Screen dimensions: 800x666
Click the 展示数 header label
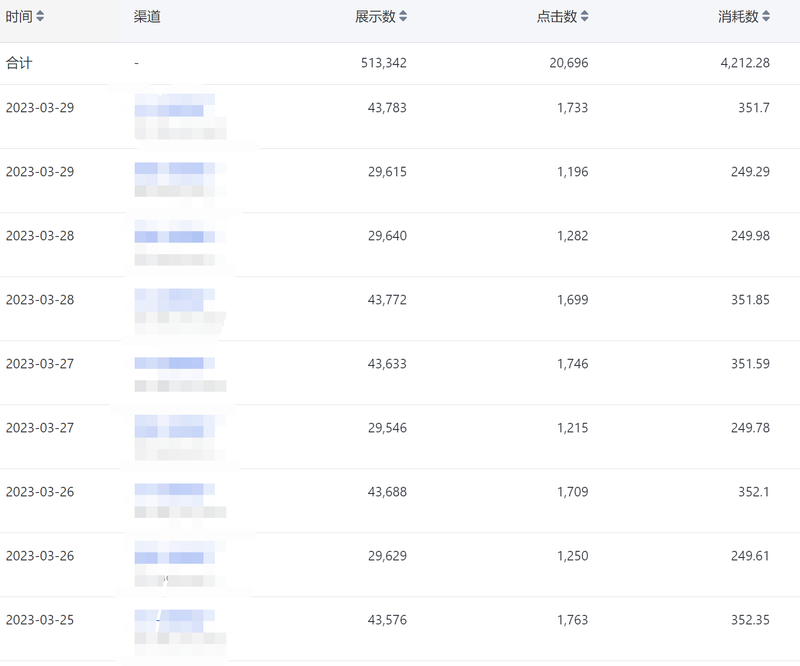point(376,16)
